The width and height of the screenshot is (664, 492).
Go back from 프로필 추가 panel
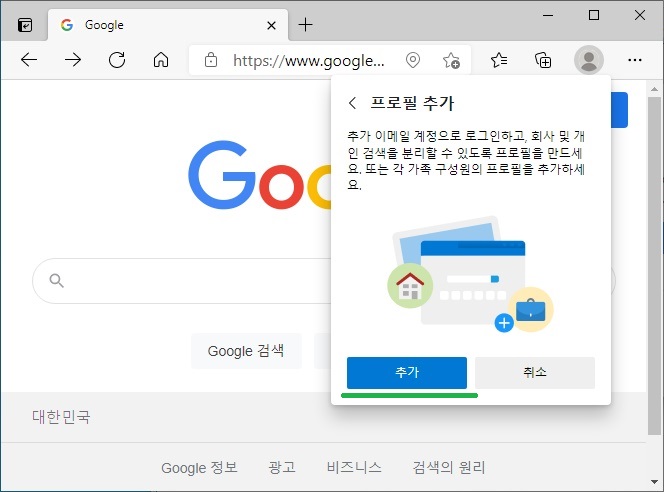(x=352, y=103)
